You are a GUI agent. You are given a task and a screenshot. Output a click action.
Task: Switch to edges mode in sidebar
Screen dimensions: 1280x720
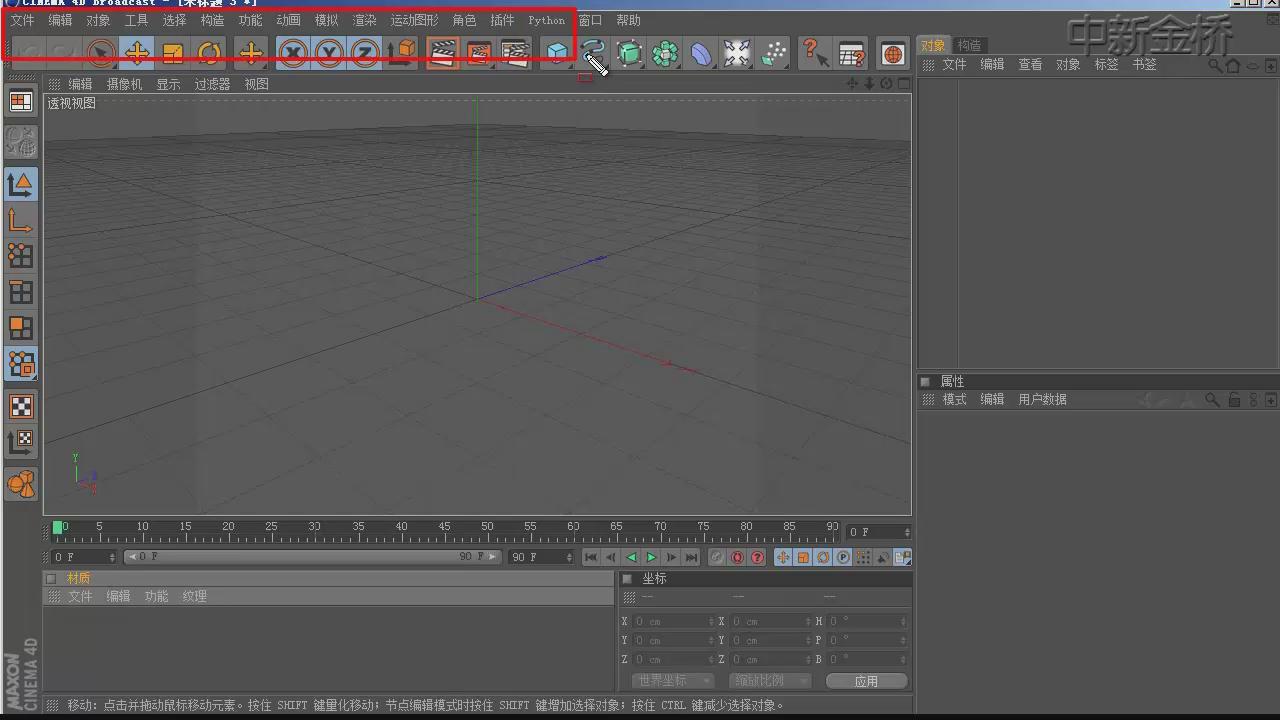click(20, 292)
